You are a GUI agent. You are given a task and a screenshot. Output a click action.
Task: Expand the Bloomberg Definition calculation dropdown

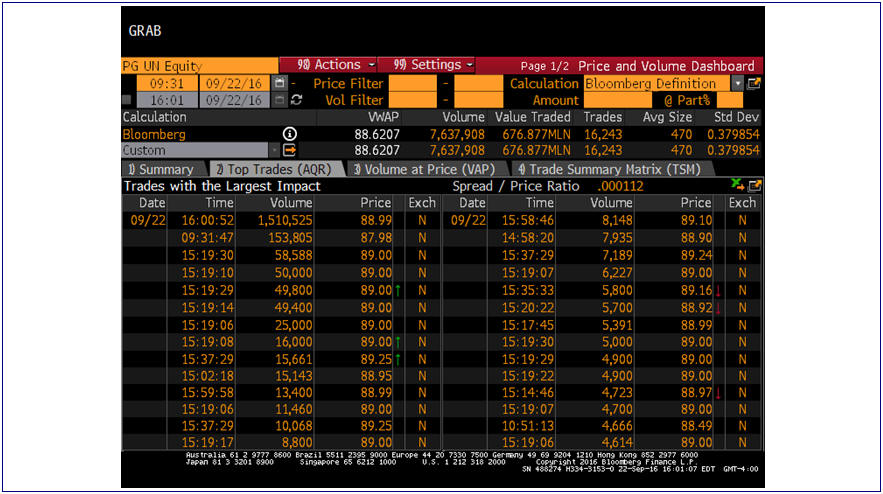coord(737,84)
